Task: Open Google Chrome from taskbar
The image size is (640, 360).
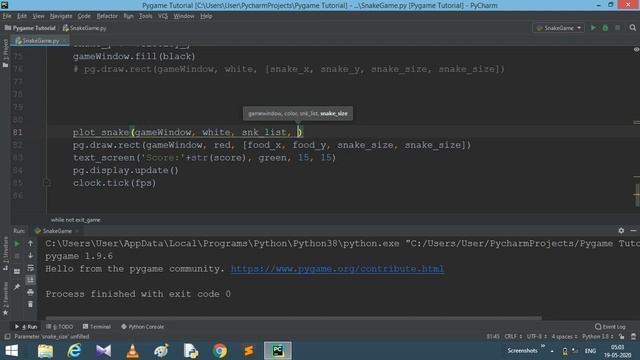Action: [x=220, y=351]
